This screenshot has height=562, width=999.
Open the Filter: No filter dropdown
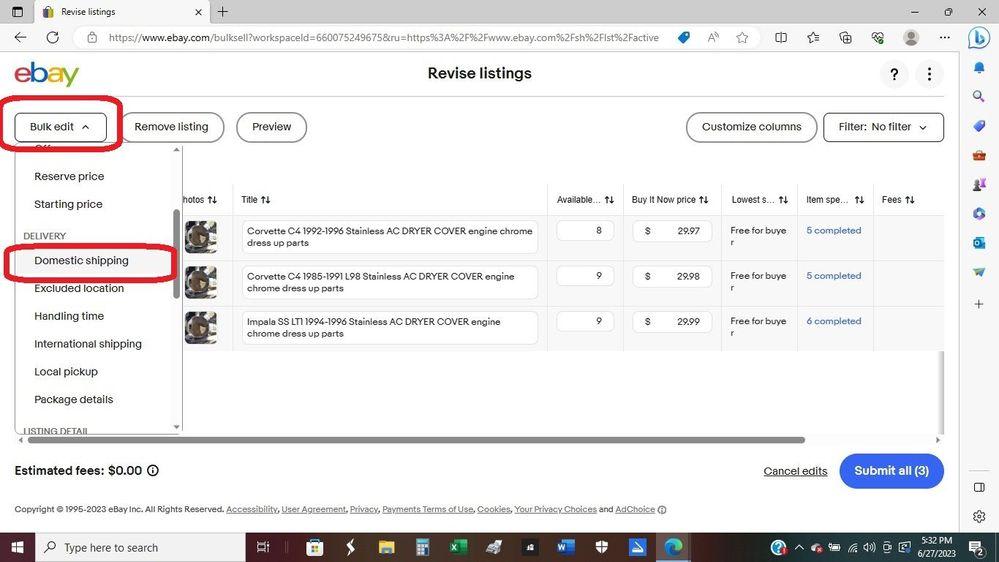[x=883, y=127]
